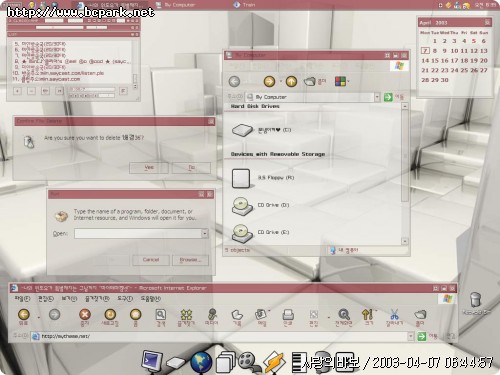
Task: Refresh the page in Internet Explorer
Action: [110, 314]
